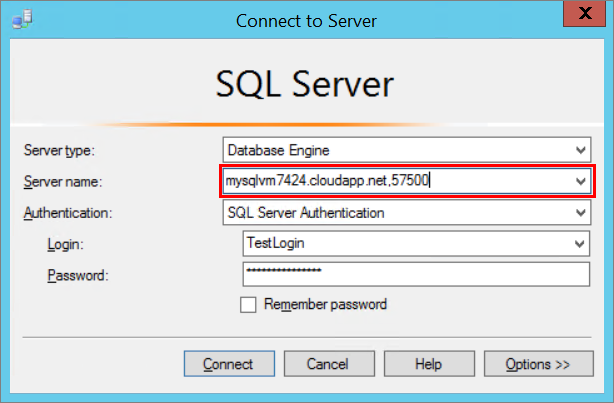
Task: Expand the Authentication dropdown arrow
Action: (581, 213)
